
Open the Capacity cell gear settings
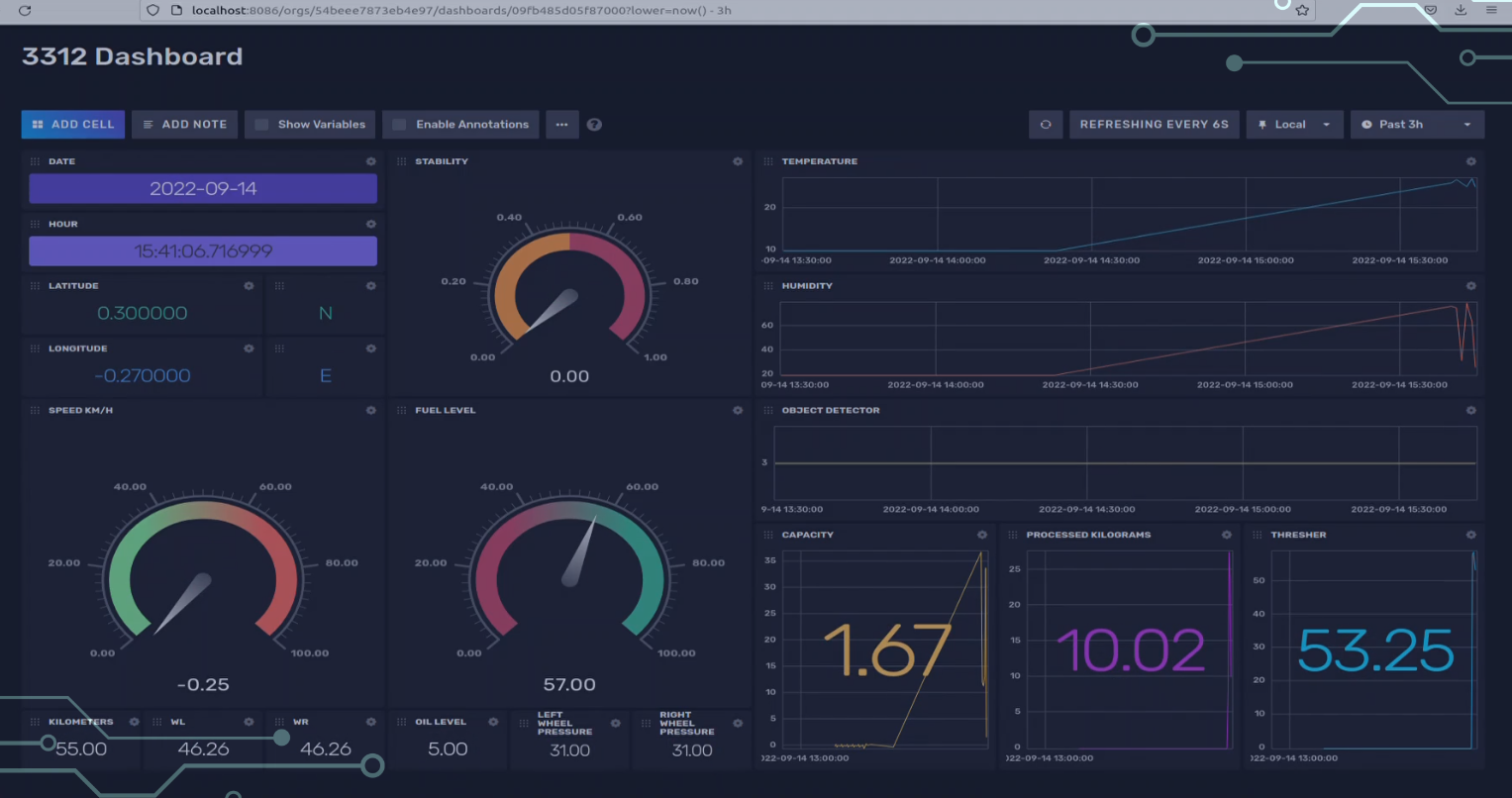[x=981, y=535]
